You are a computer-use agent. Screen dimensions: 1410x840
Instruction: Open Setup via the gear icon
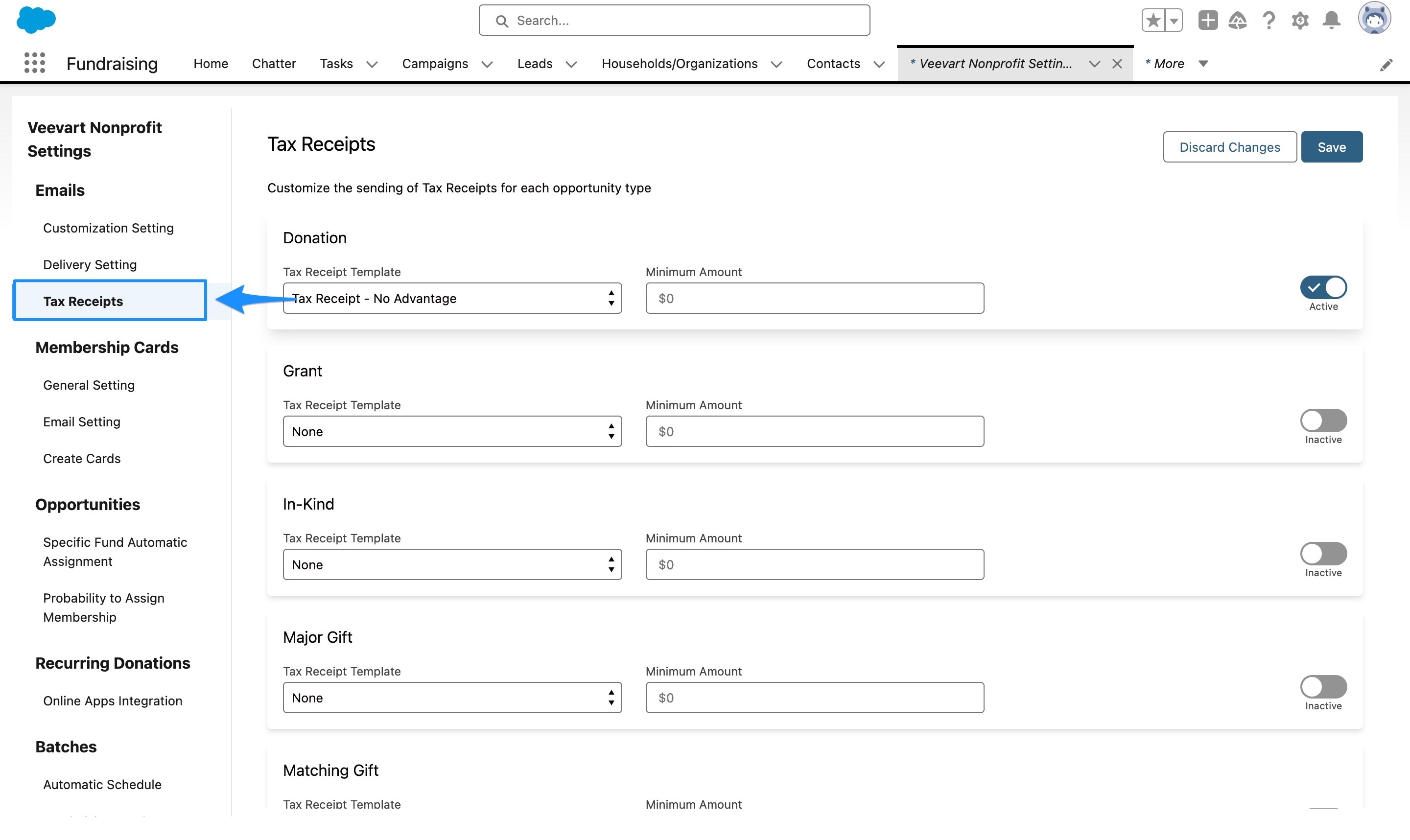tap(1300, 21)
